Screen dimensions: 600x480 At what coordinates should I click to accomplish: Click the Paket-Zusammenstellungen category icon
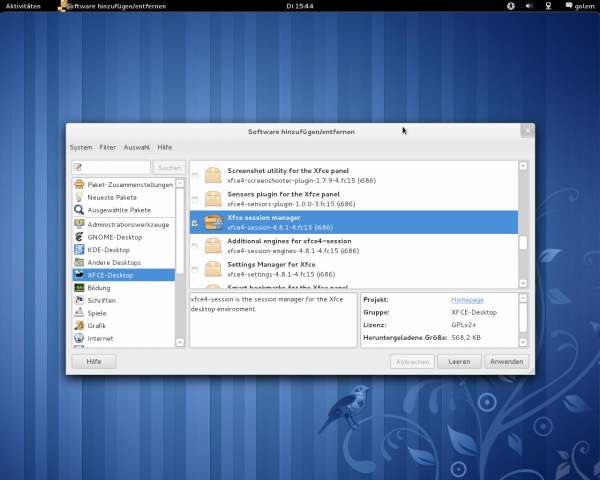[79, 184]
